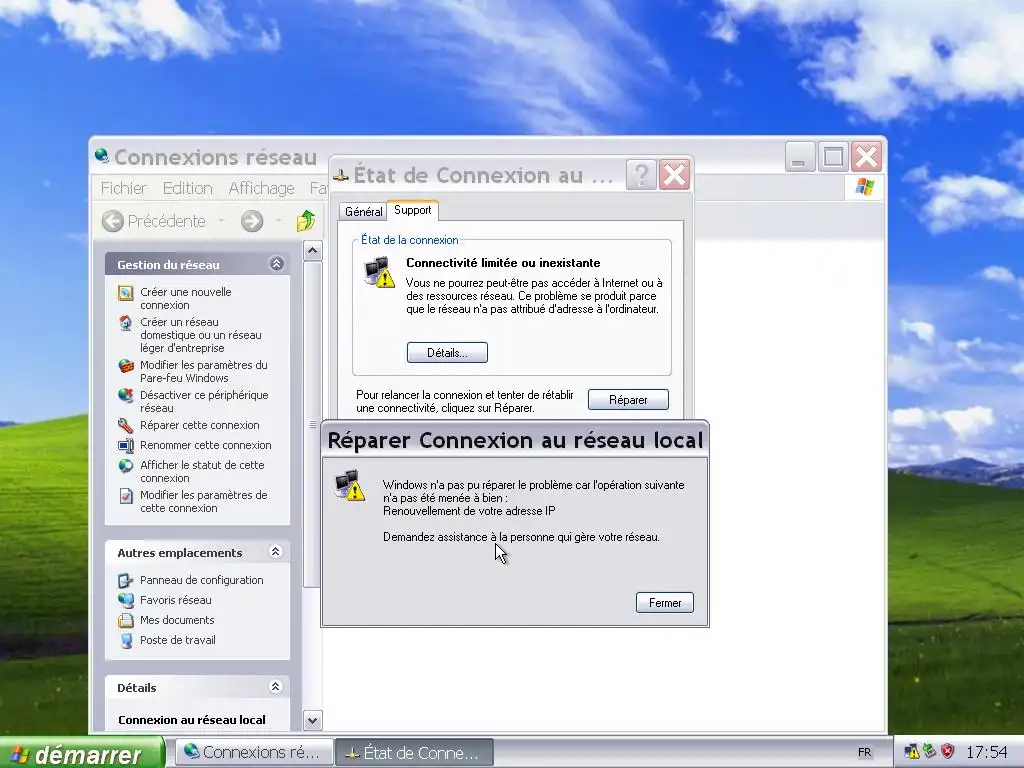Viewport: 1024px width, 768px height.
Task: Click the Désactiver ce périphérique réseau icon
Action: (x=125, y=396)
